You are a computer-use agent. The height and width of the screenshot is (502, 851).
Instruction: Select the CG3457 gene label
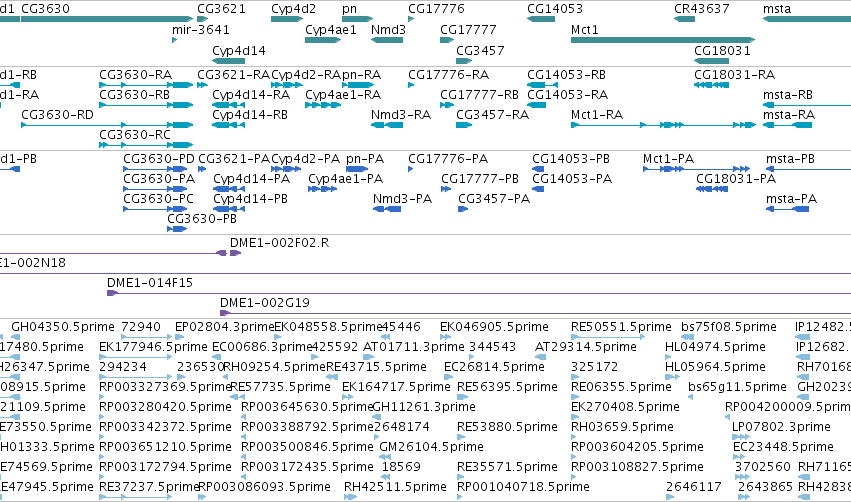coord(480,50)
